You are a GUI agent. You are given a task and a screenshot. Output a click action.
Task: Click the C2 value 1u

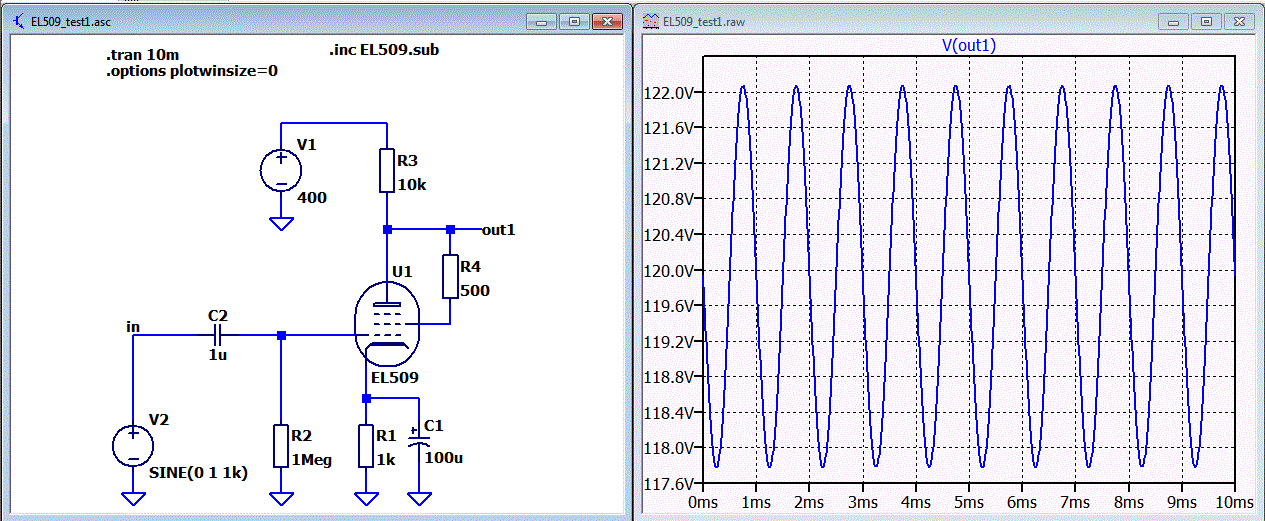pos(217,355)
